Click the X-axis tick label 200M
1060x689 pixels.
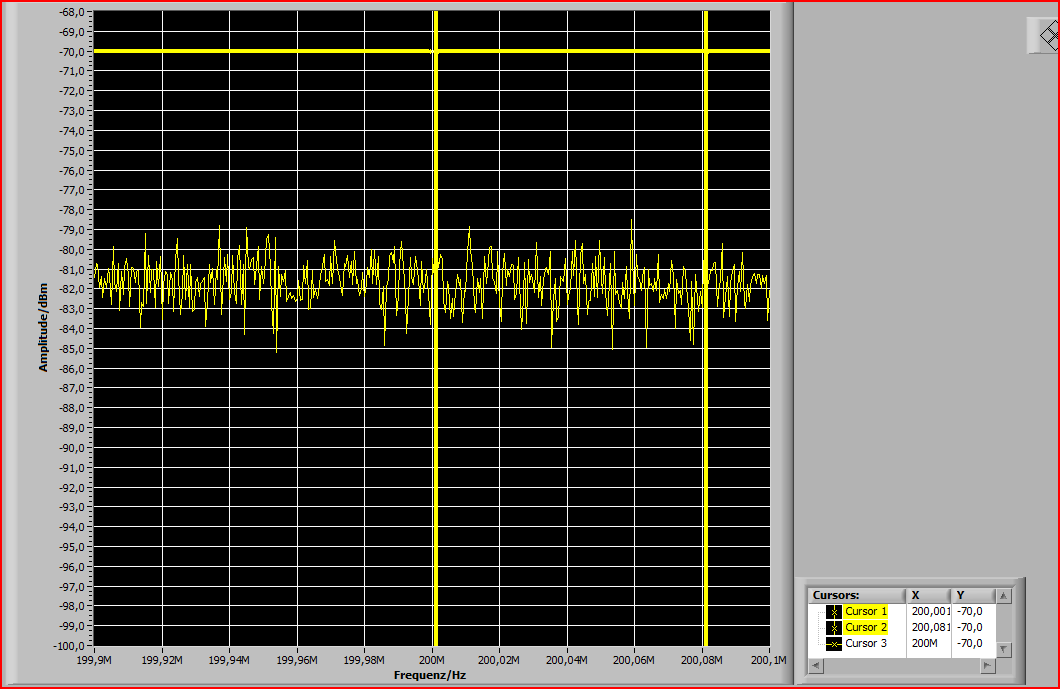click(432, 660)
